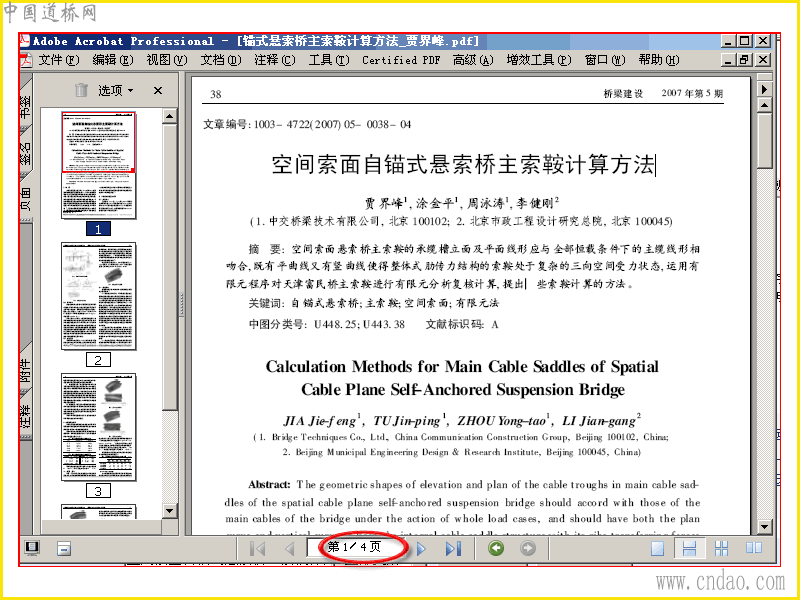The height and width of the screenshot is (600, 800).
Task: Switch to the 注释 comments side tab
Action: coord(26,416)
